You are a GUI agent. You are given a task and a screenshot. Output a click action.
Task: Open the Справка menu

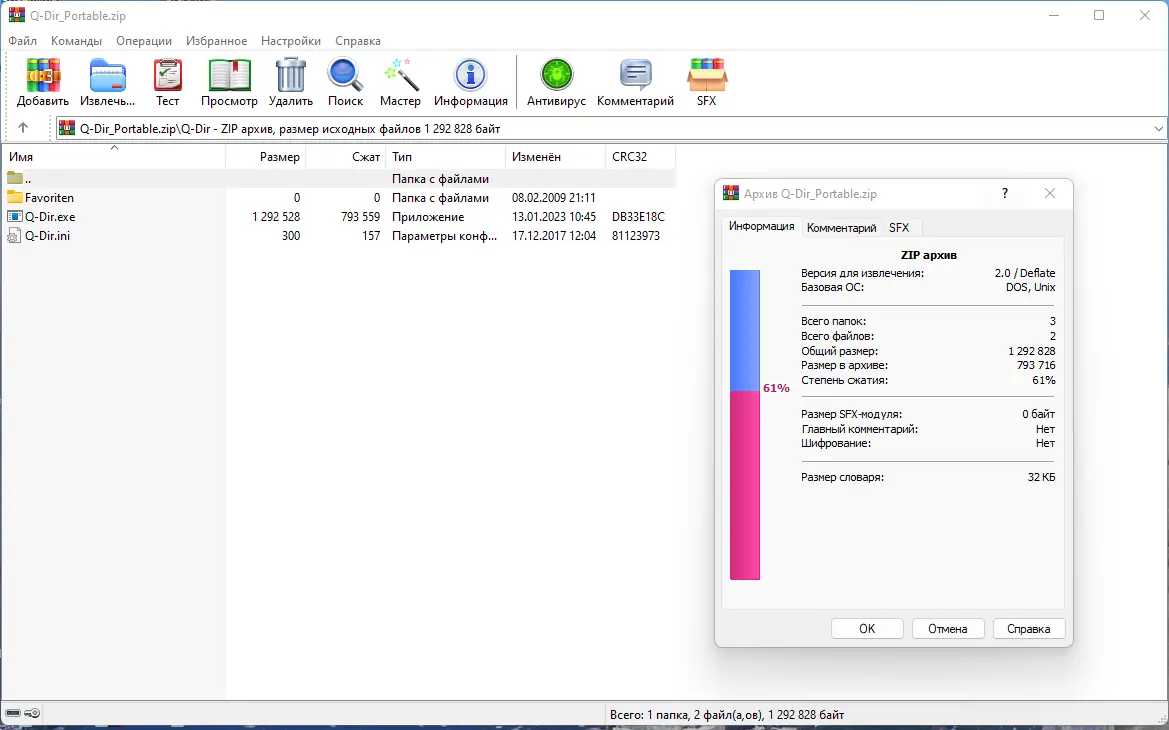[x=358, y=41]
